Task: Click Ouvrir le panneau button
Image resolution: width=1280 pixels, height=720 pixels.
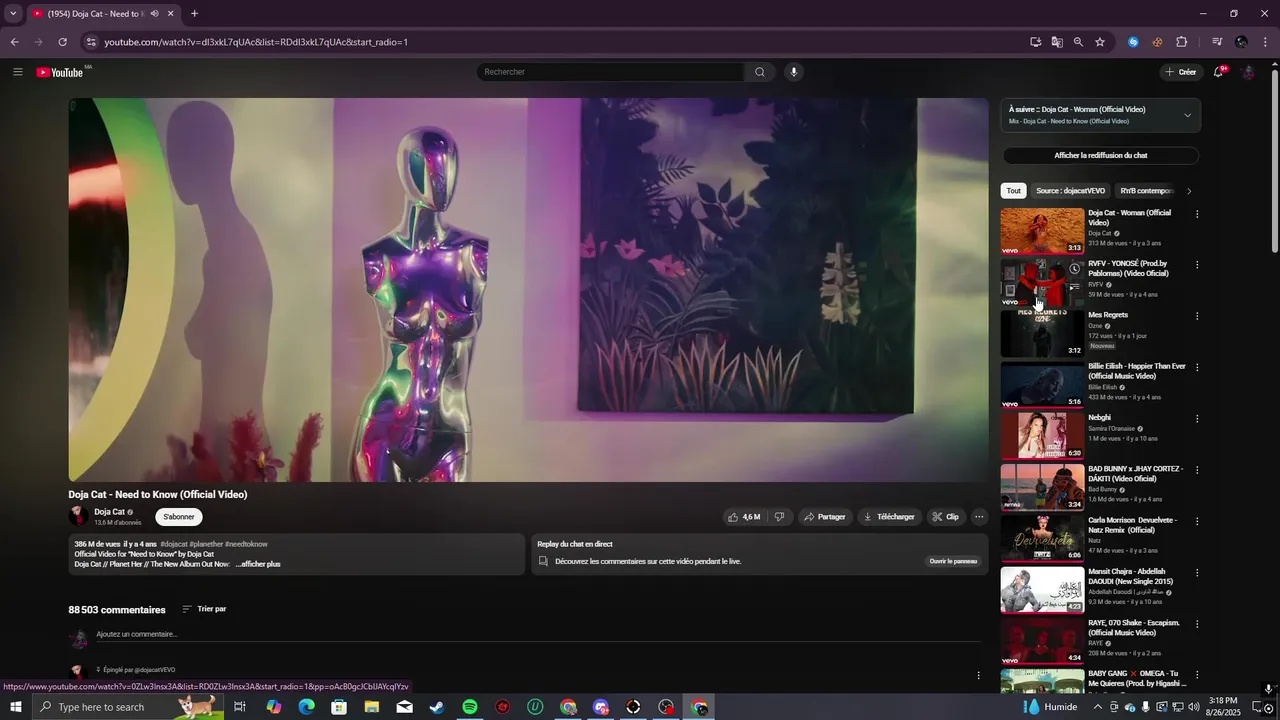Action: tap(953, 561)
